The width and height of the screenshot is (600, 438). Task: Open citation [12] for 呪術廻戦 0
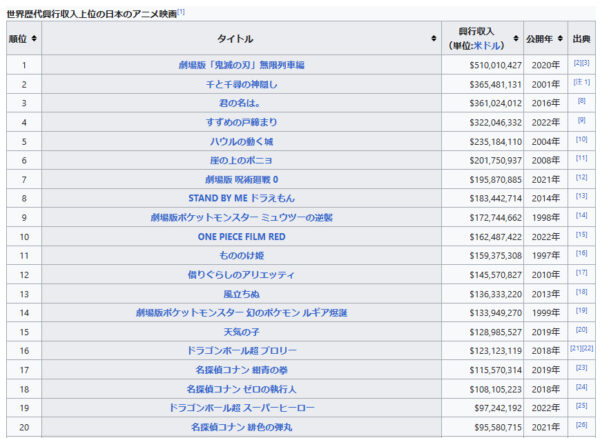pos(581,177)
